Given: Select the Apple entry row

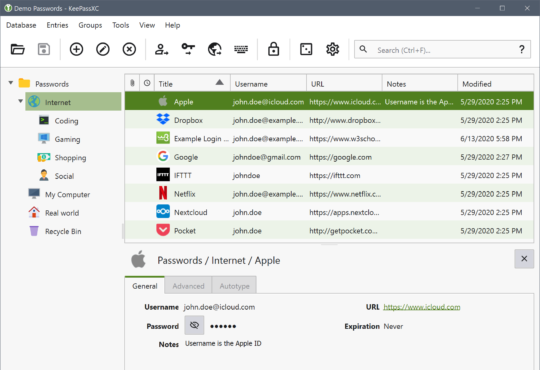Looking at the screenshot, I should tap(329, 101).
